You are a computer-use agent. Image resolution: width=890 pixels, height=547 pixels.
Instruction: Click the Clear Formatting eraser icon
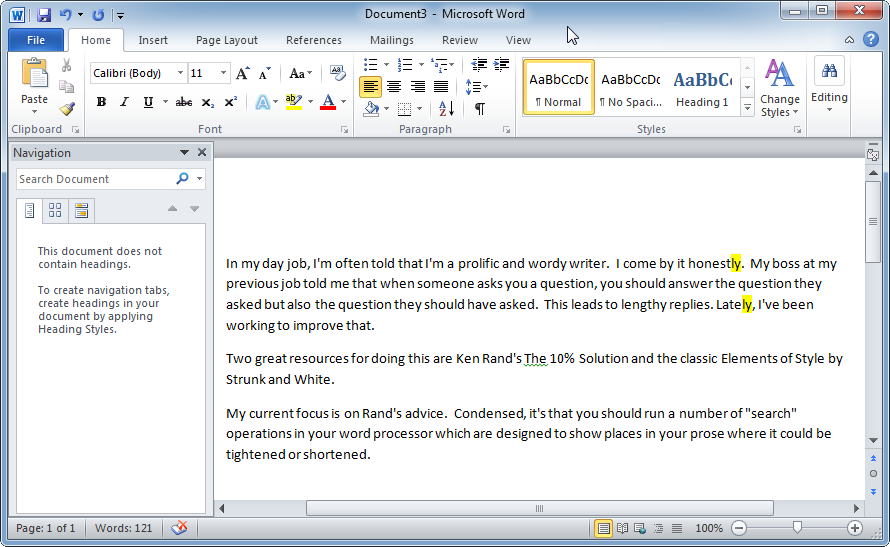[x=338, y=73]
